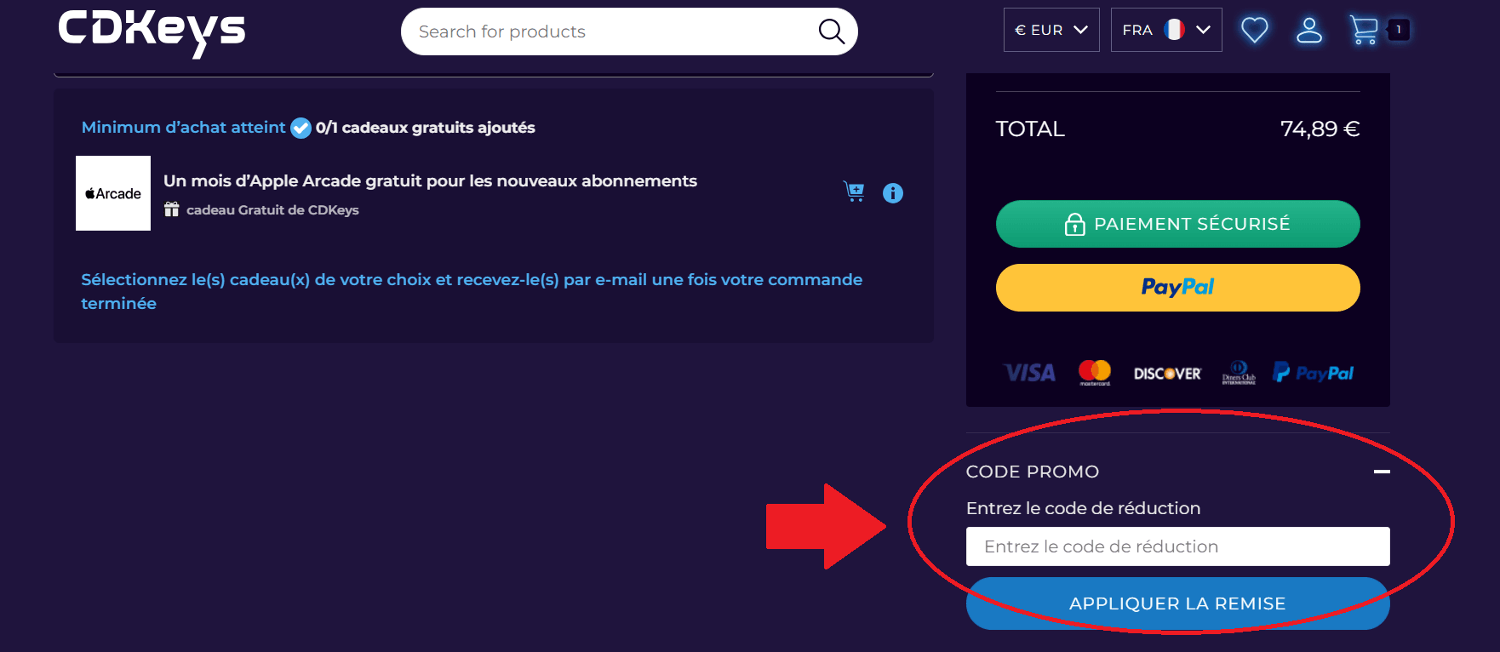
Task: Collapse the CODE PROMO section with the minus
Action: coord(1382,470)
